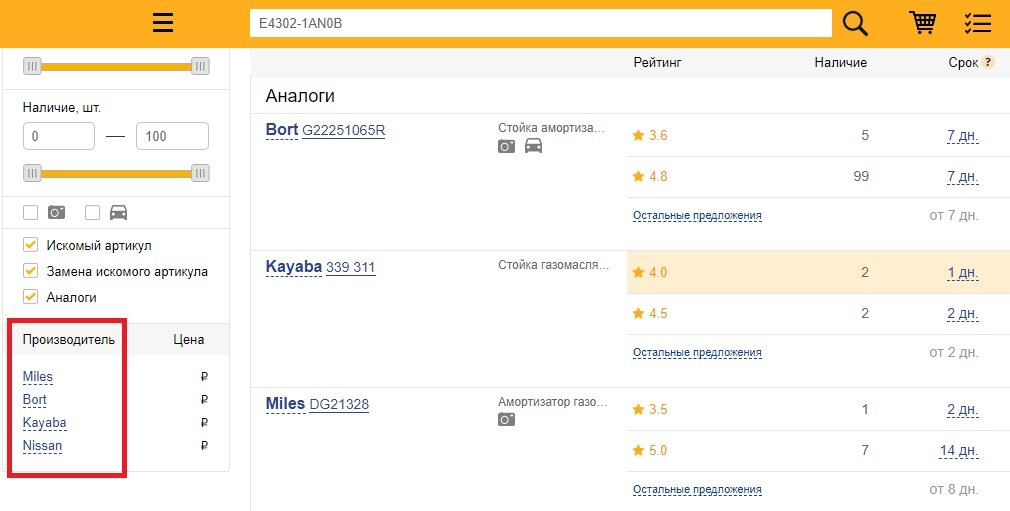
Task: Click the 14 дн. delivery term
Action: pyautogui.click(x=958, y=450)
